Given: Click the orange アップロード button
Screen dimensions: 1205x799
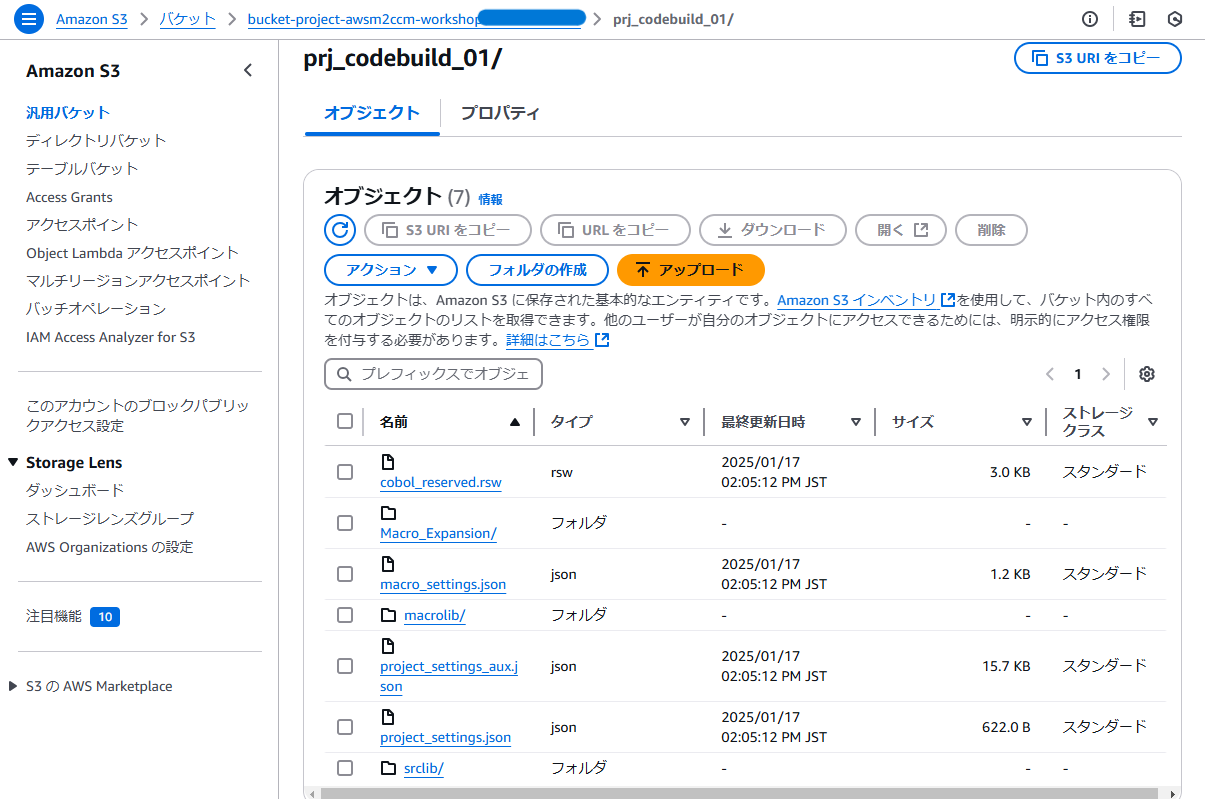Looking at the screenshot, I should click(691, 270).
